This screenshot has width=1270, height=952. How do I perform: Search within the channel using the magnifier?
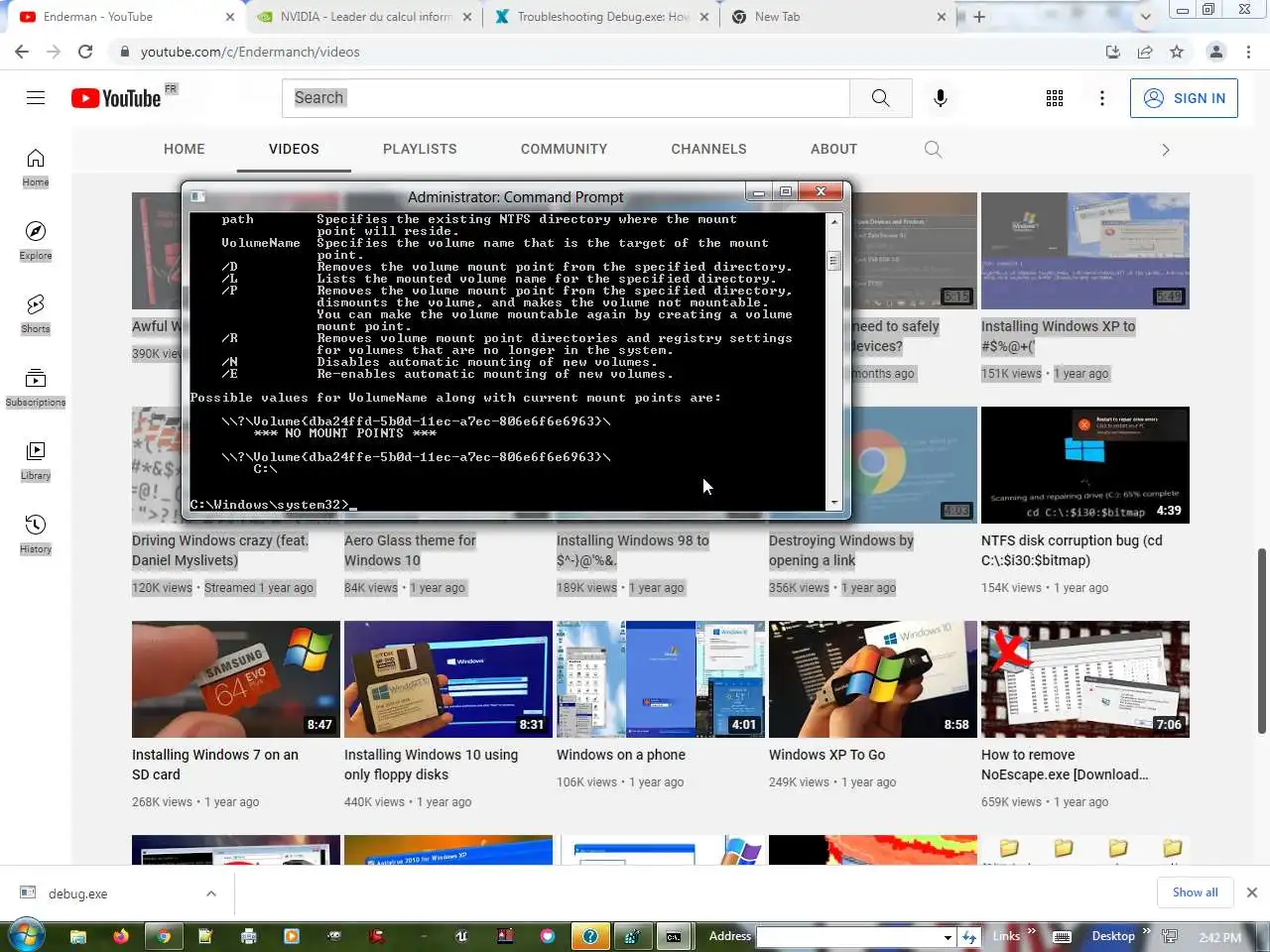[933, 149]
